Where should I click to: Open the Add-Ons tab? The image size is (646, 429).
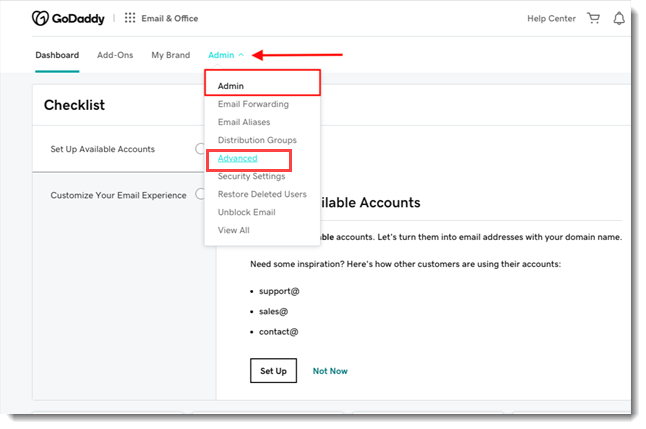click(115, 55)
